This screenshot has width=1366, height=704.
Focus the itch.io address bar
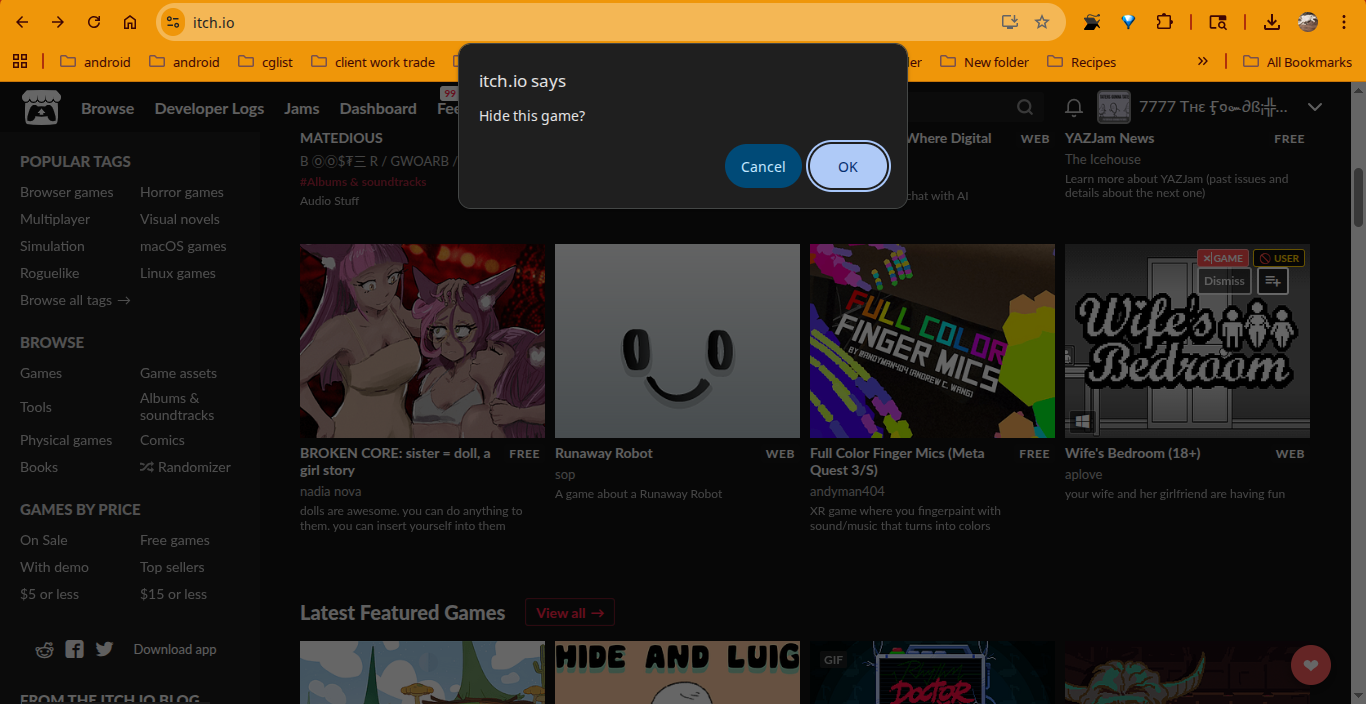(x=590, y=22)
